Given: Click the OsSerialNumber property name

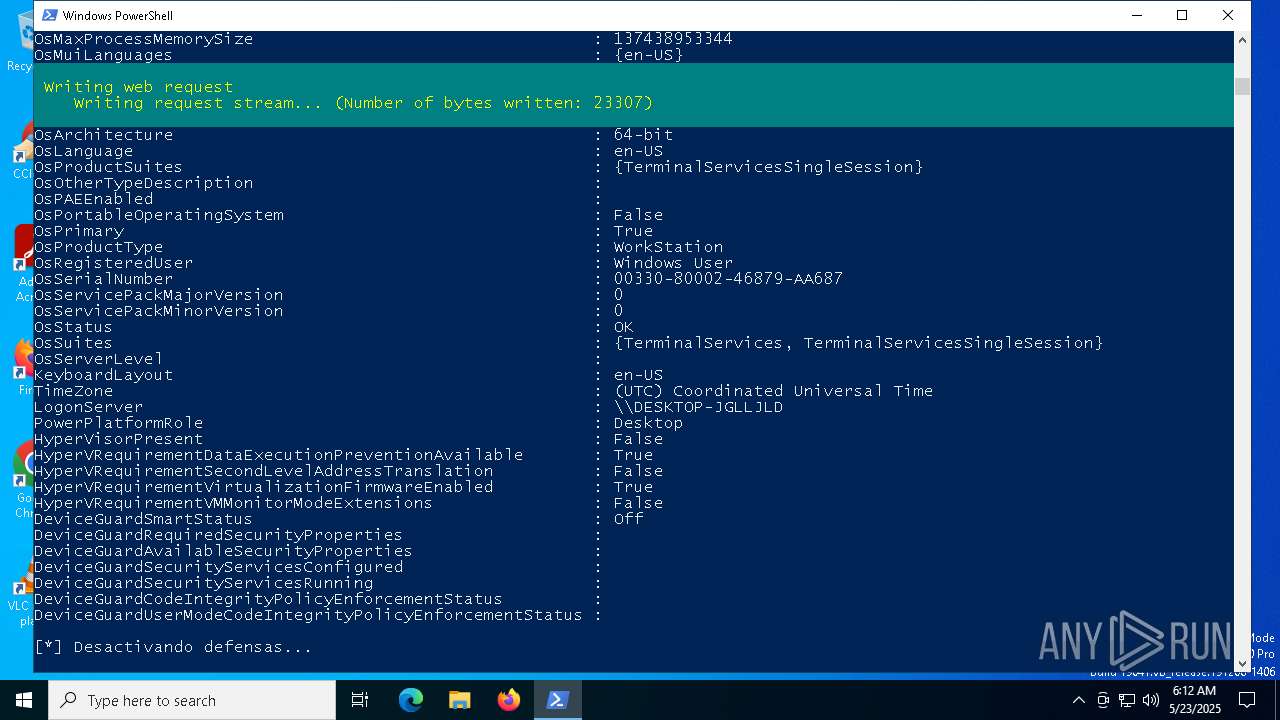Looking at the screenshot, I should pos(103,279).
